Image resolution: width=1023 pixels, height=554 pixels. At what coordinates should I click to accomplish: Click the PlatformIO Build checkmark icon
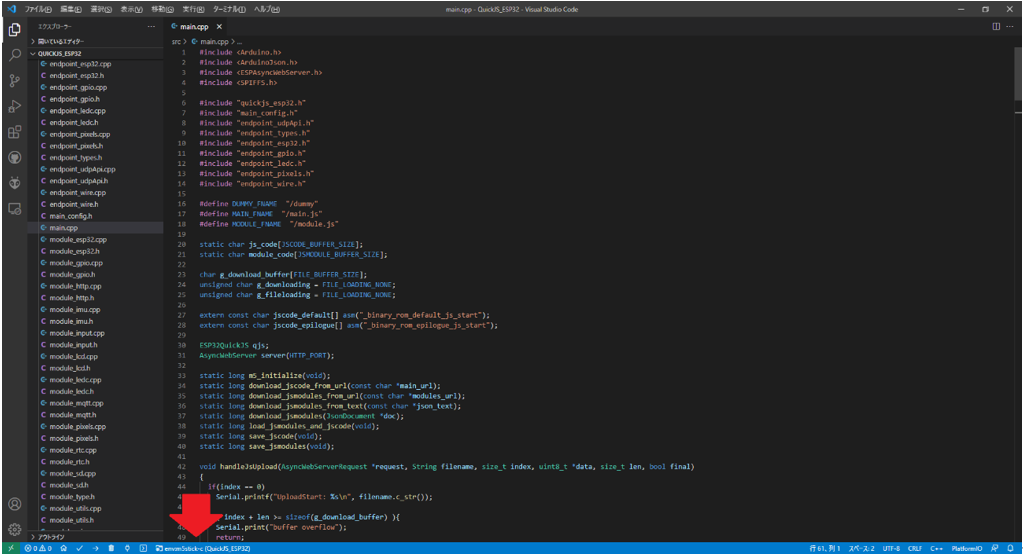coord(80,548)
